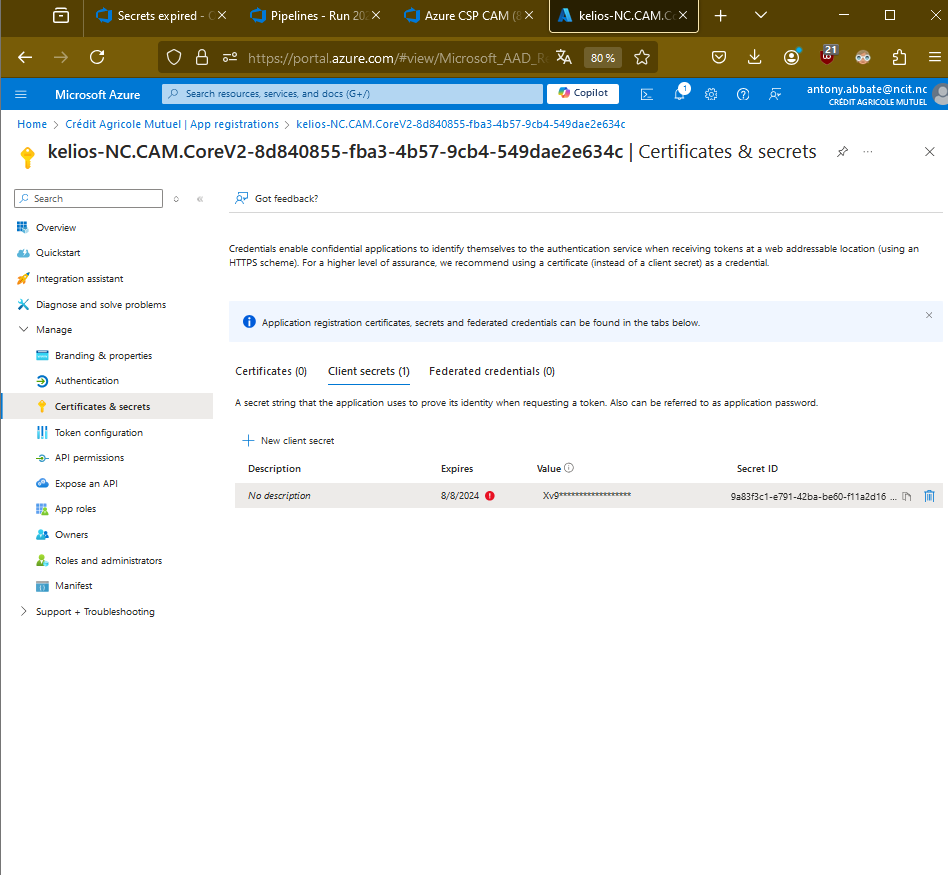Open the Azure portal hamburger menu
The width and height of the screenshot is (948, 875).
pyautogui.click(x=21, y=94)
